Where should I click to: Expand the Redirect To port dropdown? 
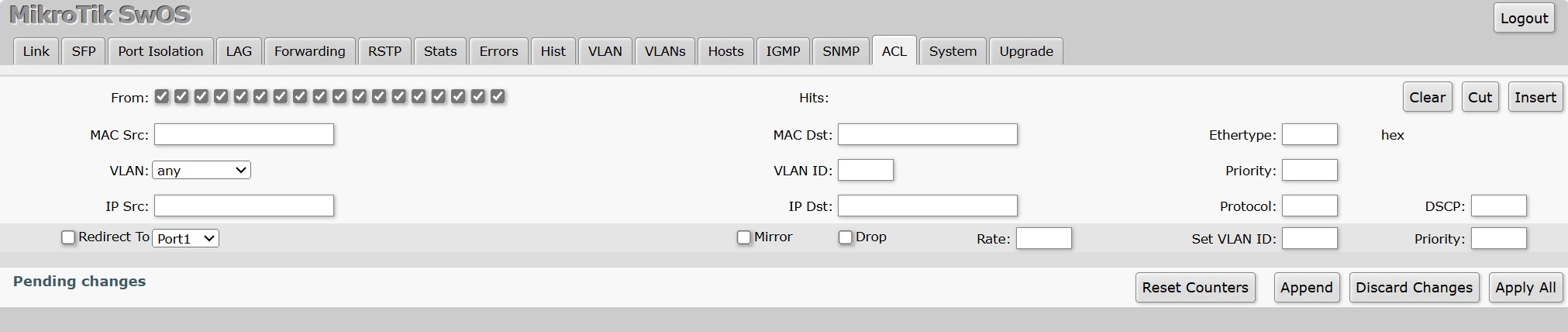pyautogui.click(x=186, y=238)
